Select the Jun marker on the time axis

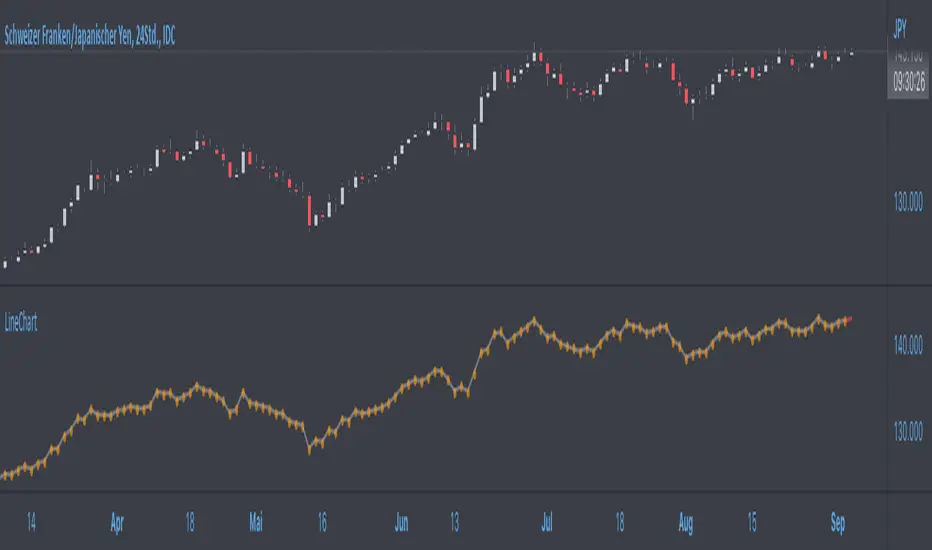[x=401, y=523]
